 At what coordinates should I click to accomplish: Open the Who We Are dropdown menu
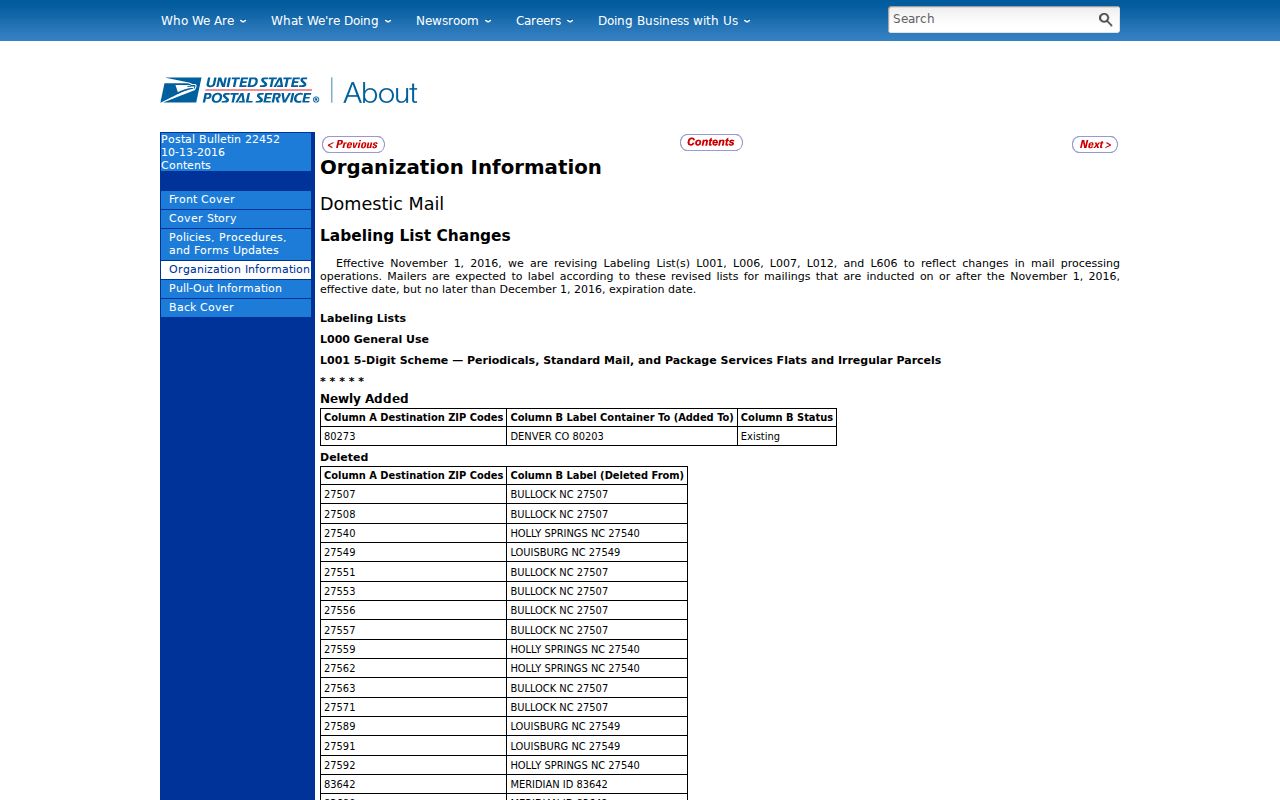[203, 20]
